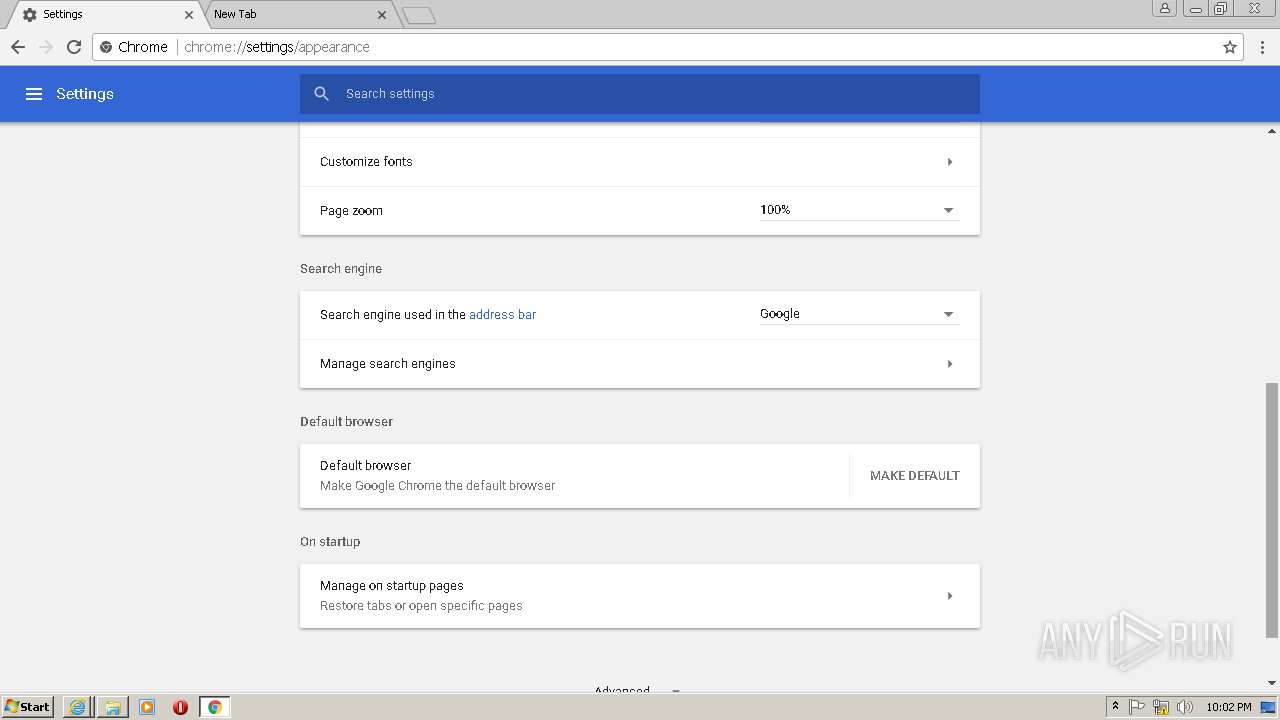1280x720 pixels.
Task: Click the MAKE DEFAULT button
Action: [915, 476]
